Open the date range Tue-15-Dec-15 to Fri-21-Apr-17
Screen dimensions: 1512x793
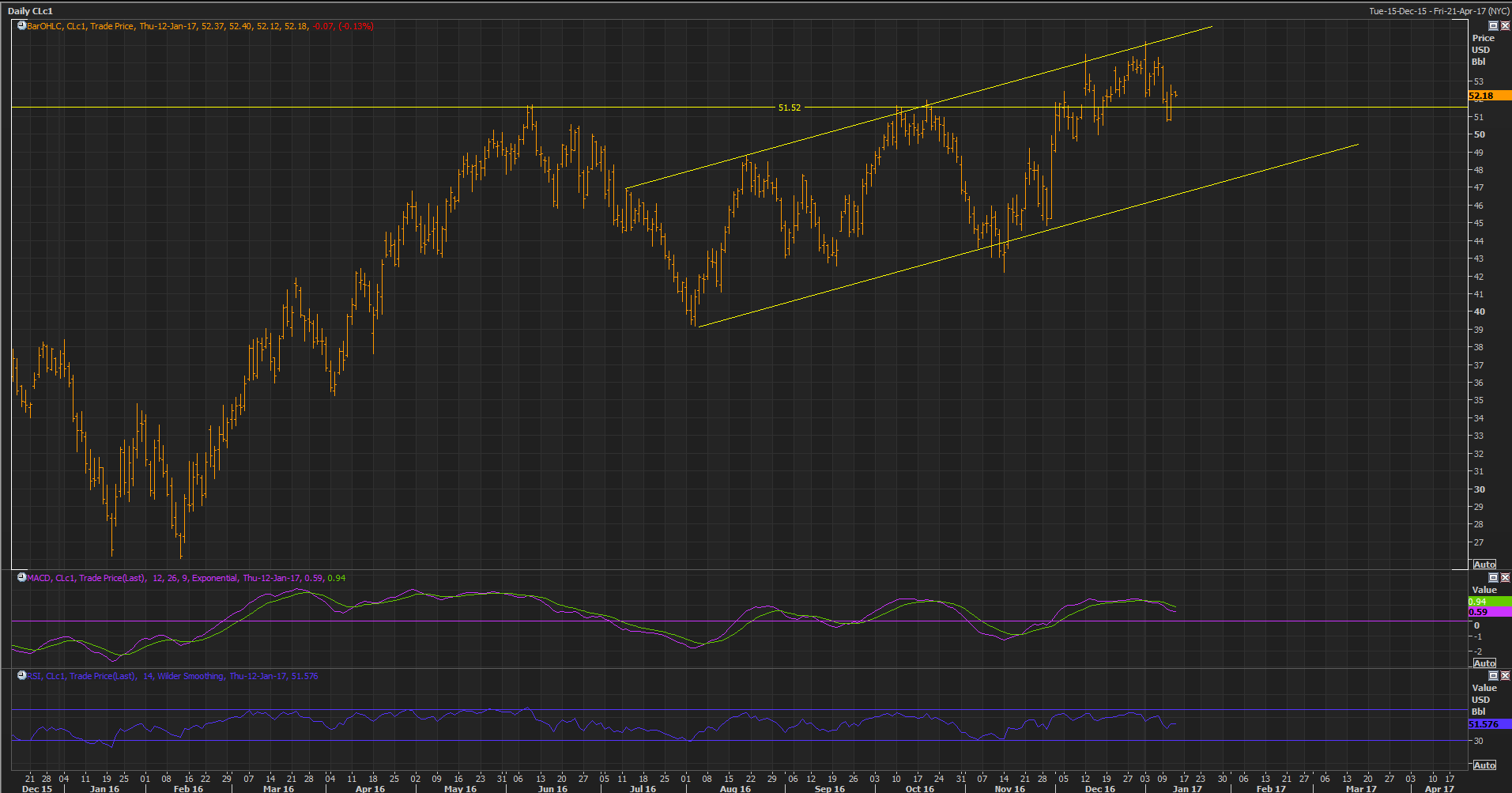click(x=1438, y=11)
